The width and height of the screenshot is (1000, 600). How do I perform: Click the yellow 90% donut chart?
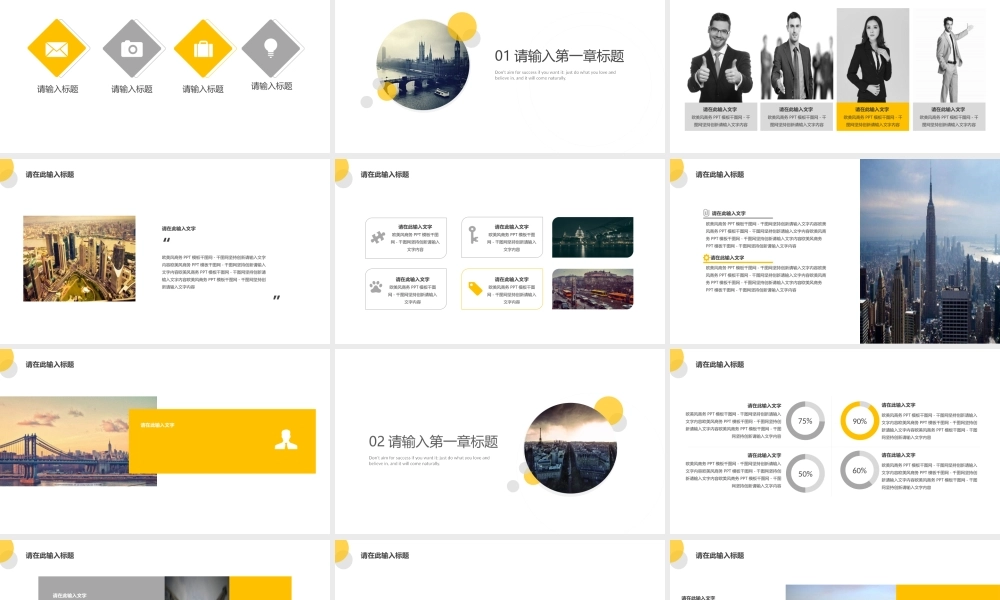coord(859,421)
